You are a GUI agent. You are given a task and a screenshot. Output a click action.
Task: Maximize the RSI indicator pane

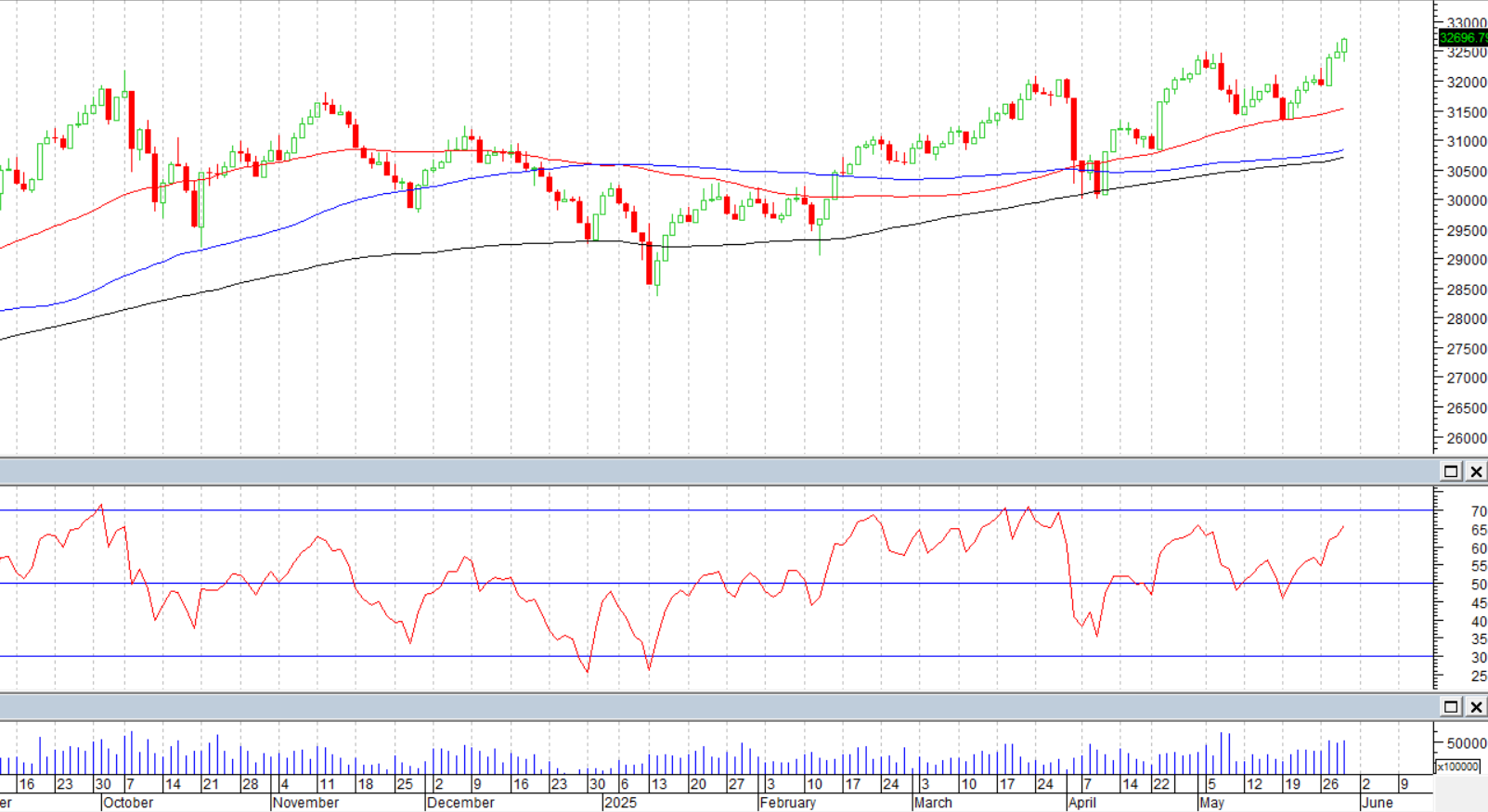pos(1451,471)
